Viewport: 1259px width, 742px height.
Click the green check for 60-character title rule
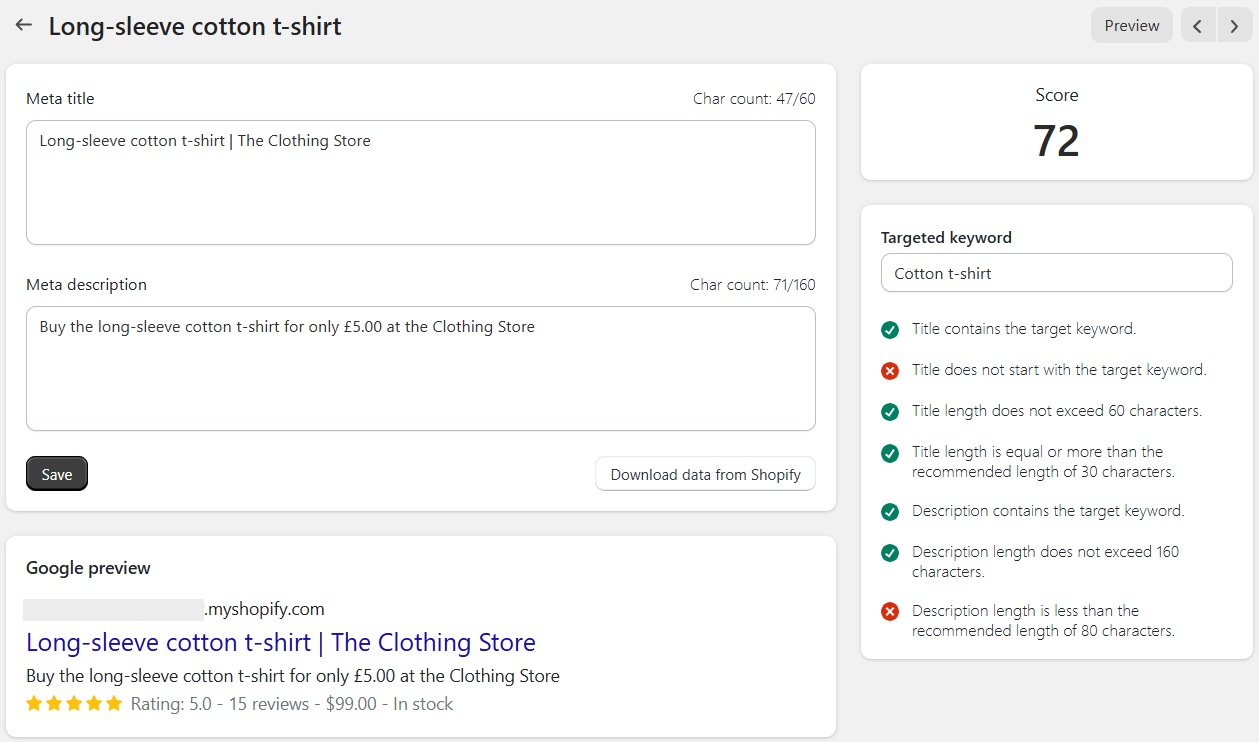click(x=890, y=411)
